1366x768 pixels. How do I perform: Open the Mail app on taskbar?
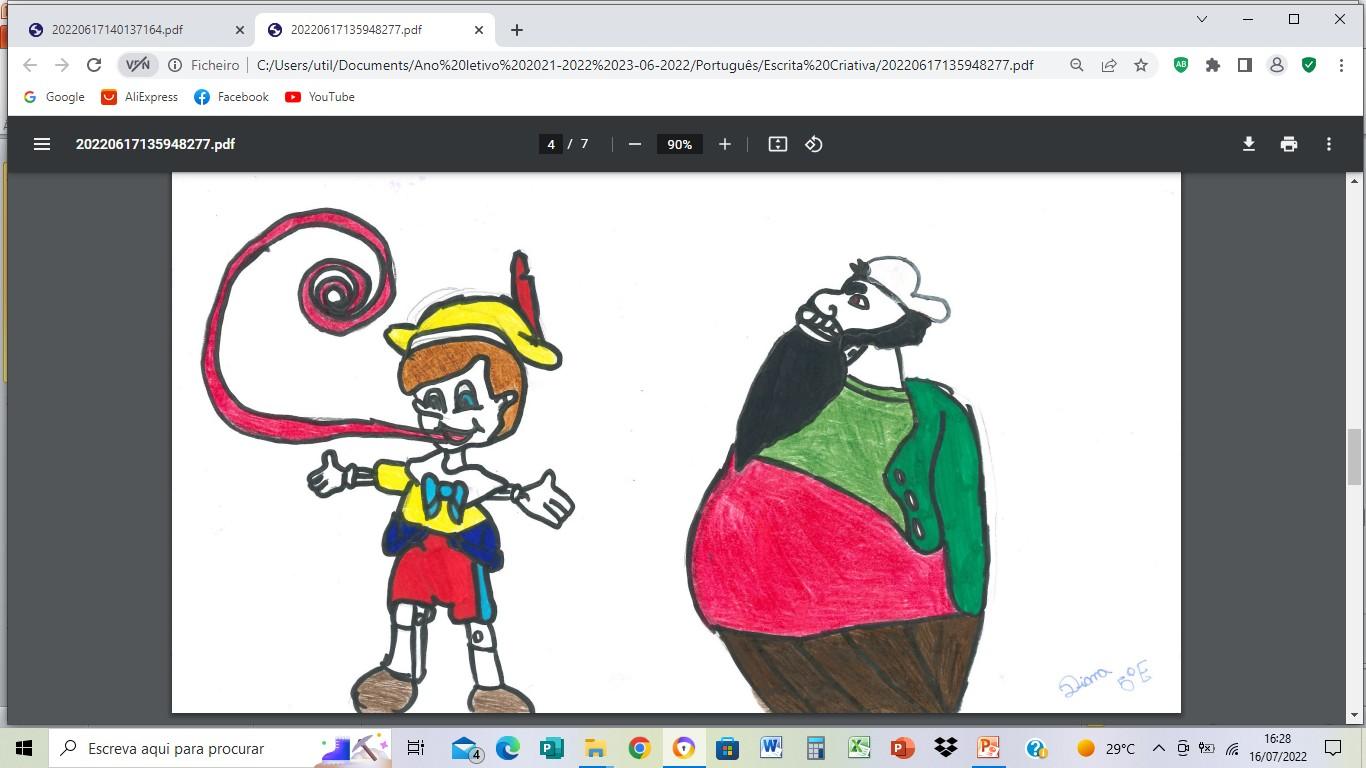click(x=467, y=748)
